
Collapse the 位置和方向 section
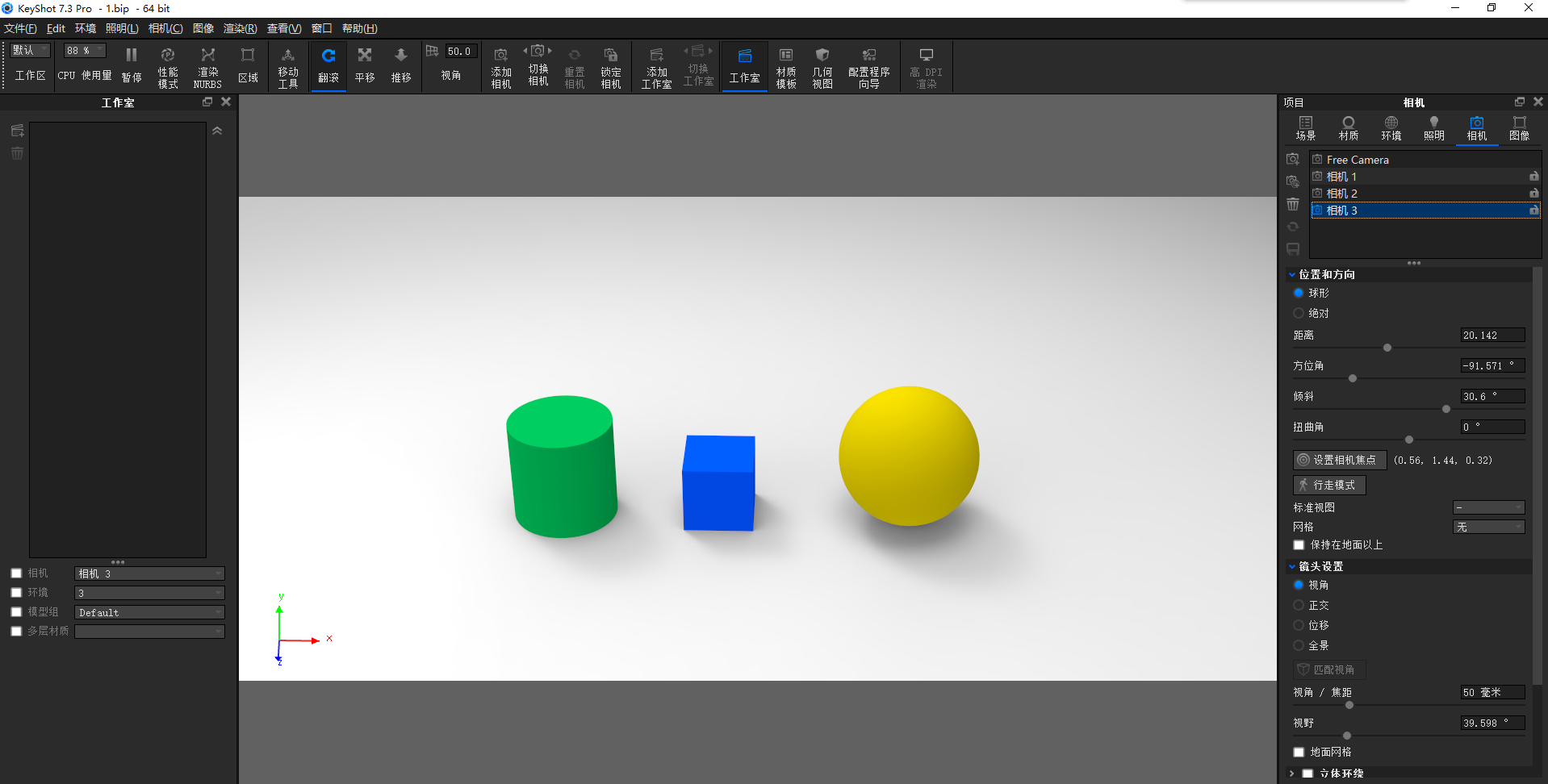point(1292,274)
